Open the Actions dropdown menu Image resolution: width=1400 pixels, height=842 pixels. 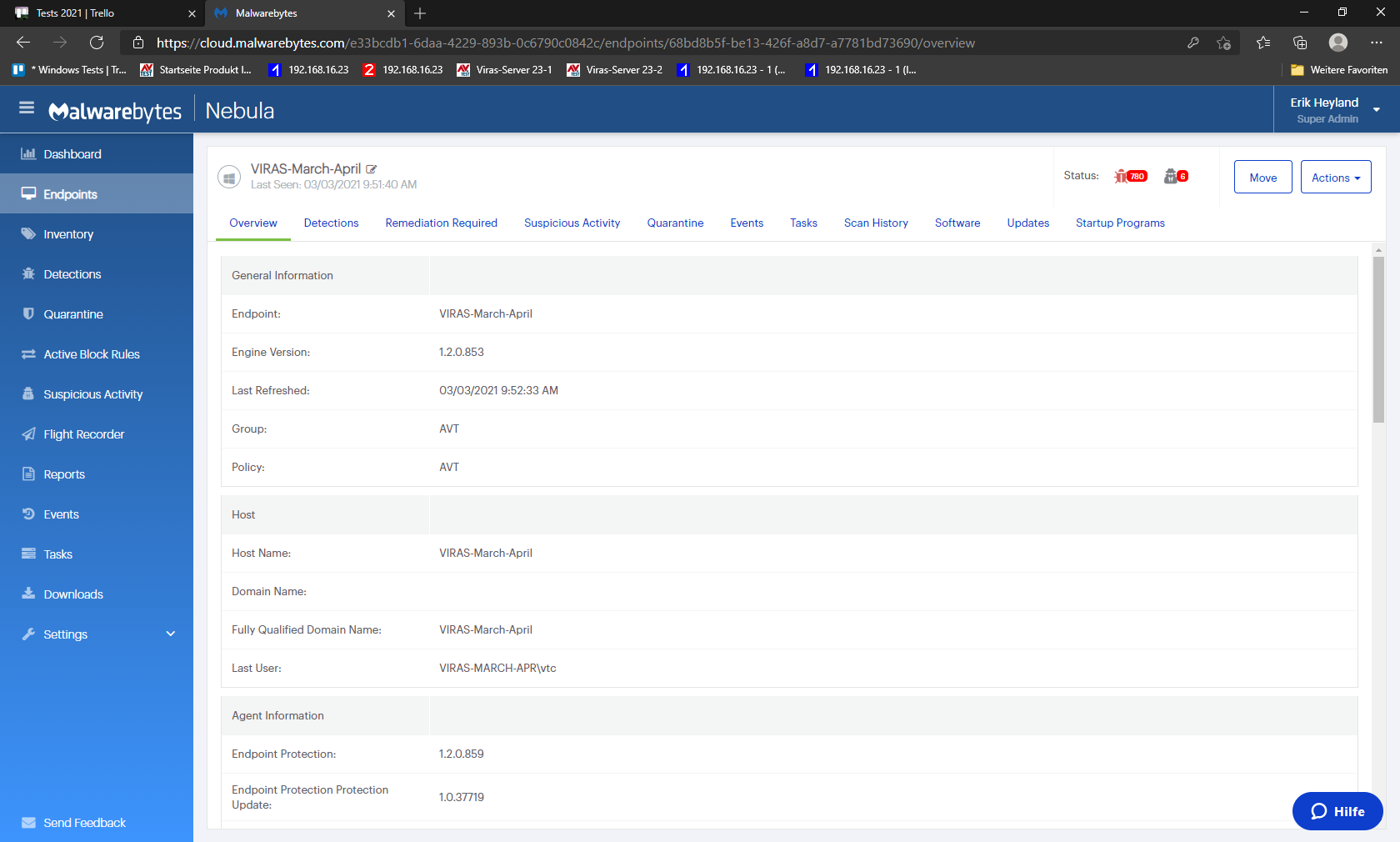click(x=1335, y=178)
